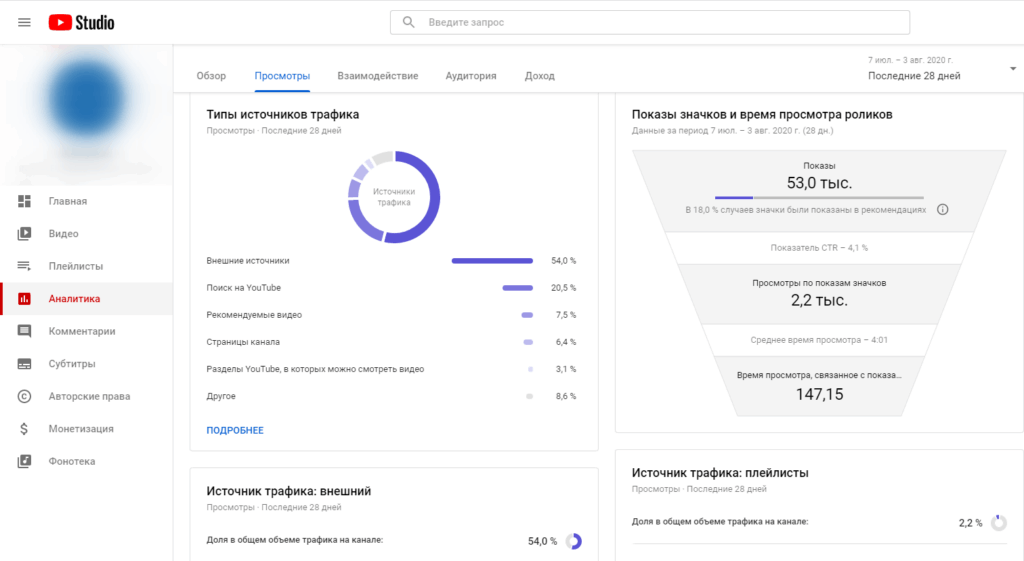Open Видео in the sidebar

pyautogui.click(x=86, y=234)
